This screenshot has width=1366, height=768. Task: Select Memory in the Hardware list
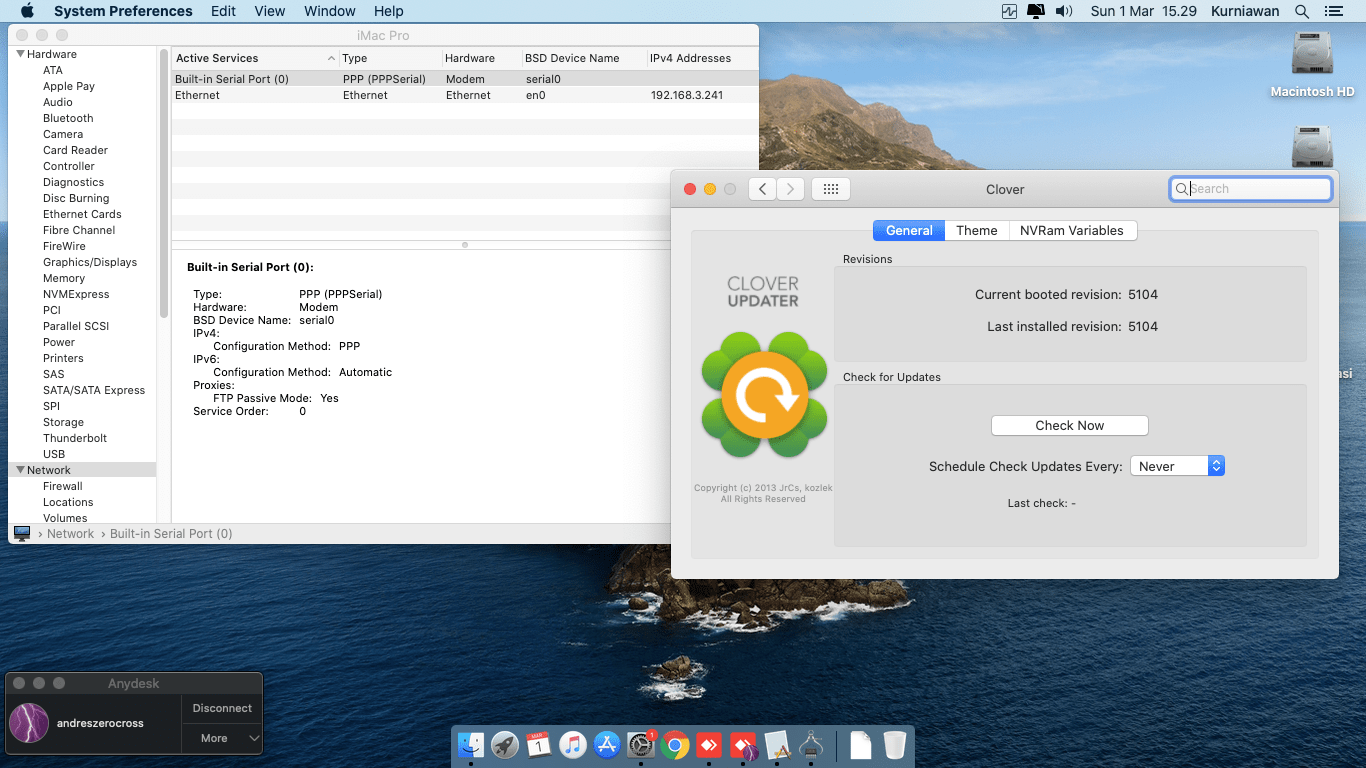tap(64, 278)
